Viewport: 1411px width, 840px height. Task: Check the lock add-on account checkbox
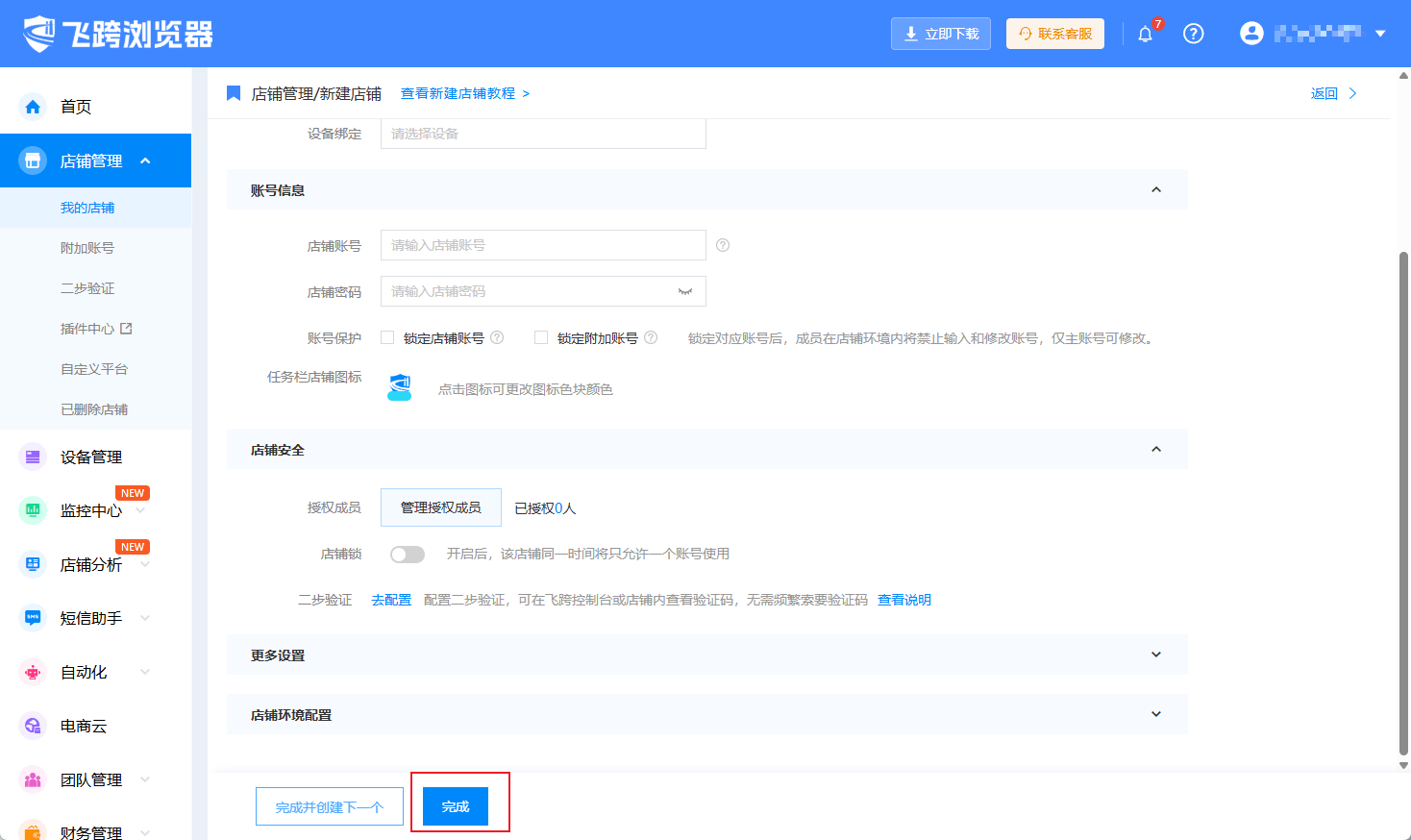541,337
